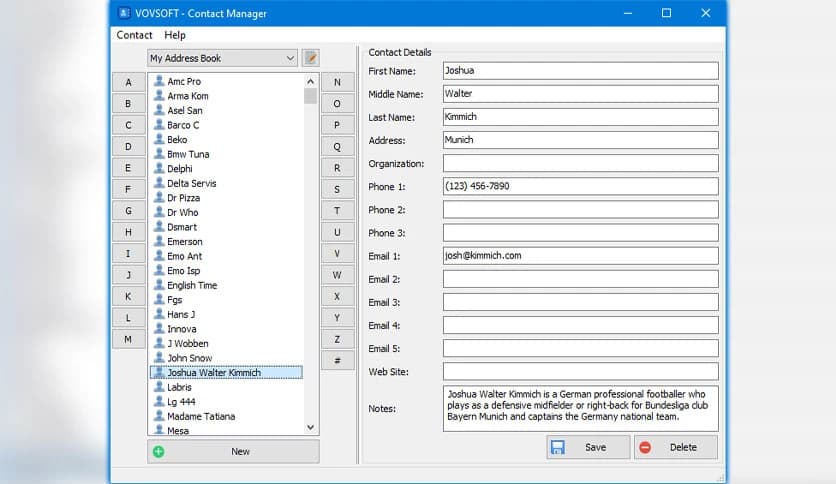Viewport: 836px width, 484px height.
Task: Select the contact Barco C
Action: click(183, 125)
